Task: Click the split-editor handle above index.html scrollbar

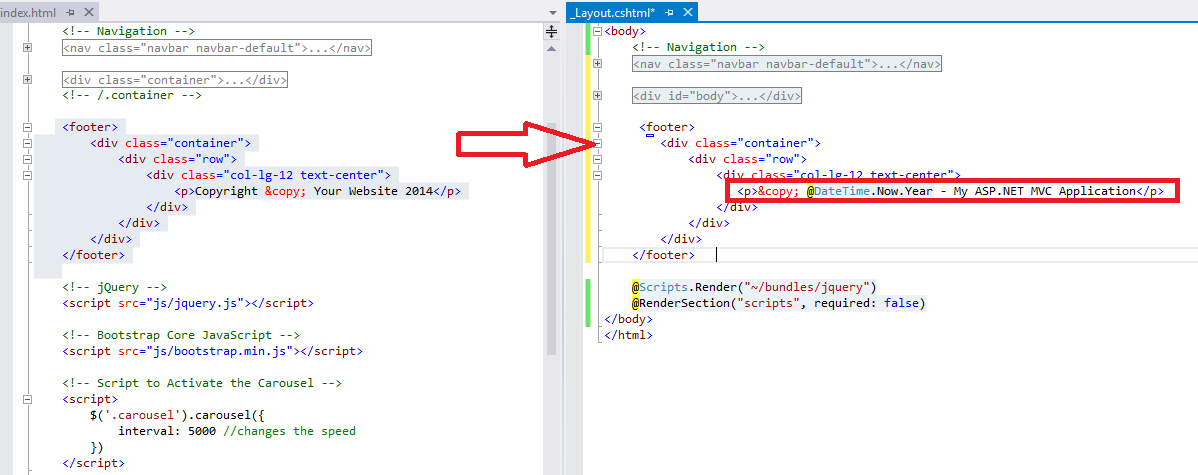Action: point(552,31)
